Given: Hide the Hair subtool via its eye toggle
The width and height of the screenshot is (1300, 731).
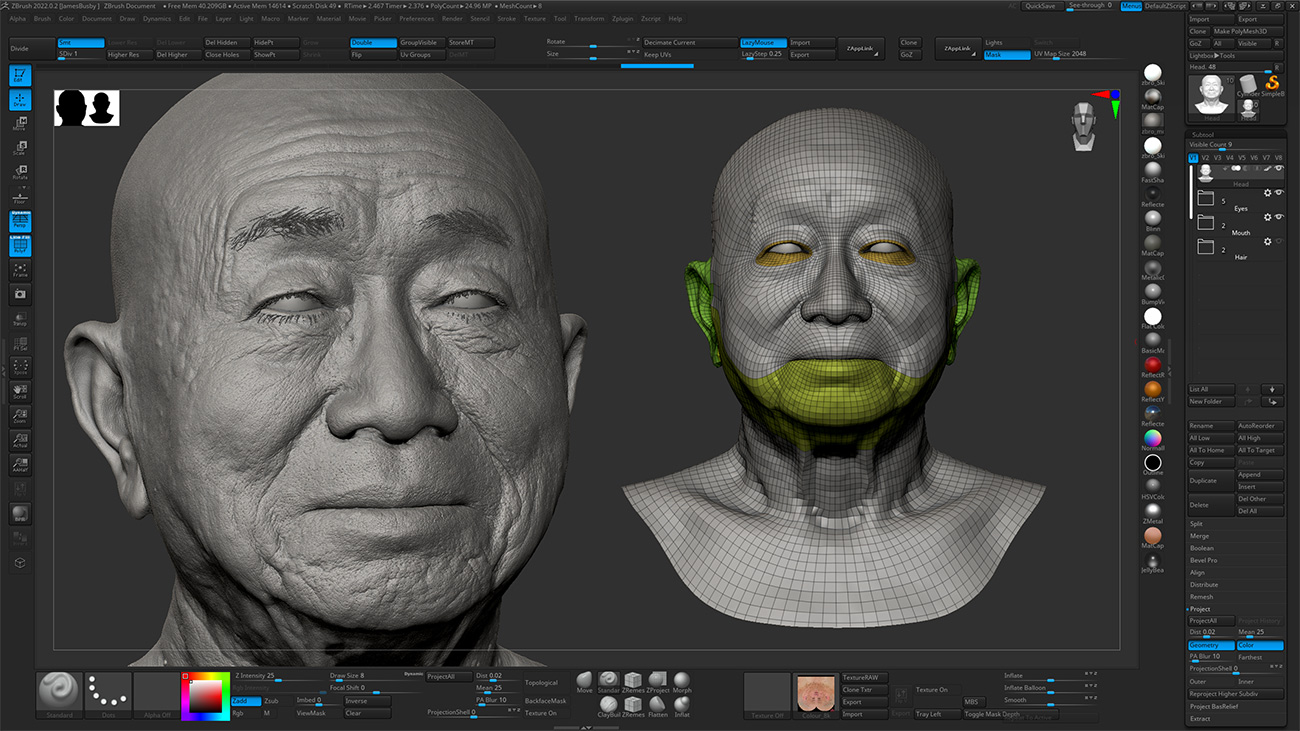Looking at the screenshot, I should click(1278, 242).
